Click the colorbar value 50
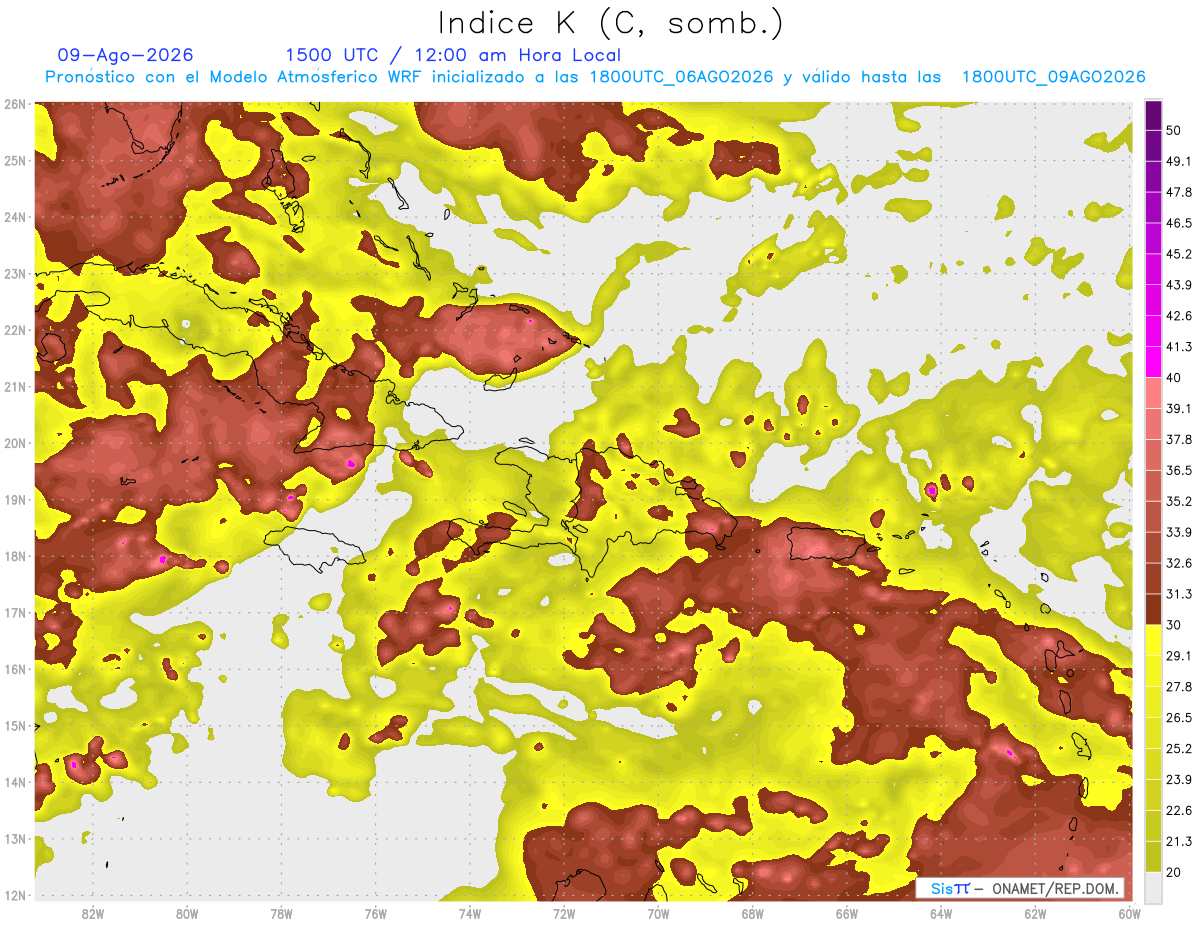The image size is (1200, 927). pyautogui.click(x=1175, y=130)
